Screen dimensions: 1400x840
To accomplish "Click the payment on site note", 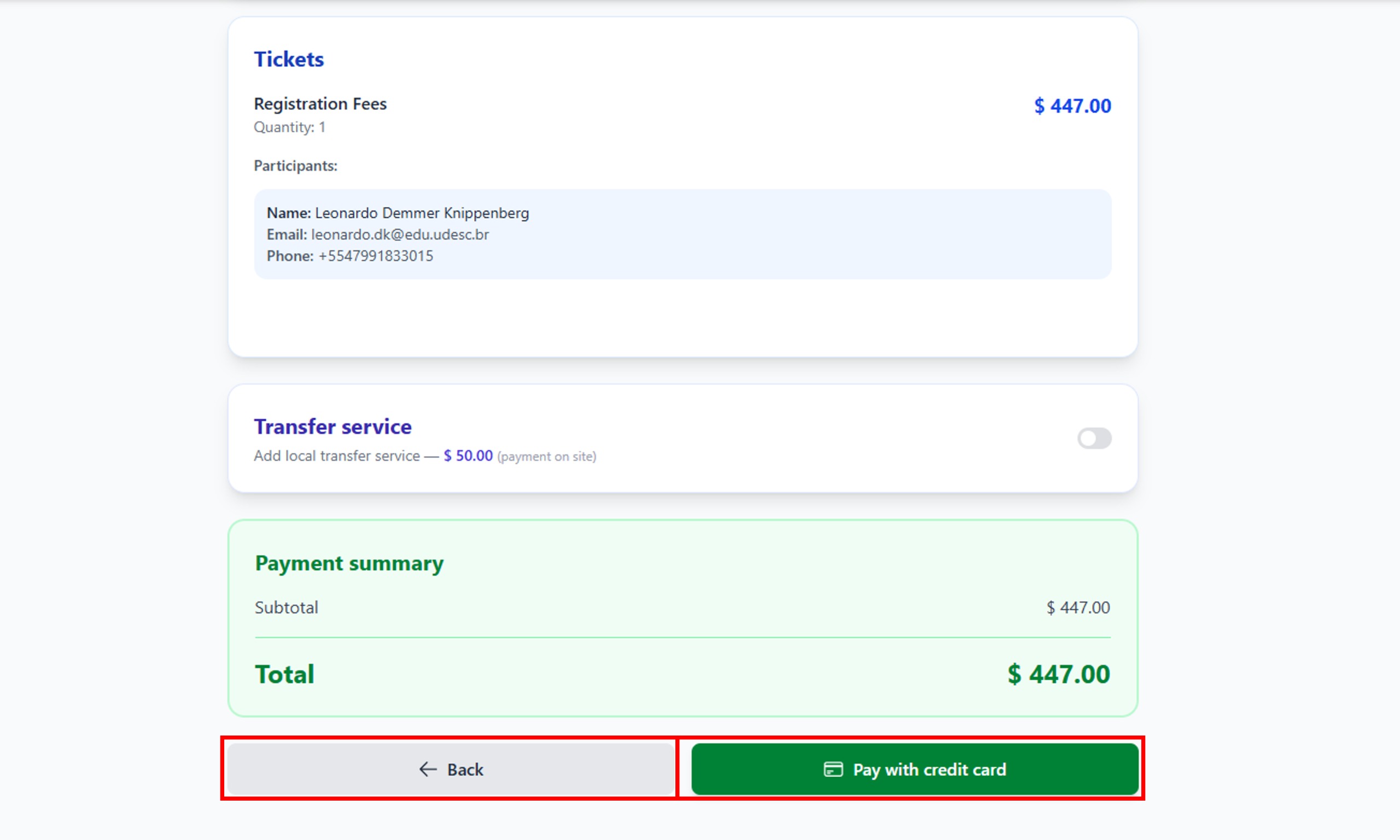I will tap(546, 457).
